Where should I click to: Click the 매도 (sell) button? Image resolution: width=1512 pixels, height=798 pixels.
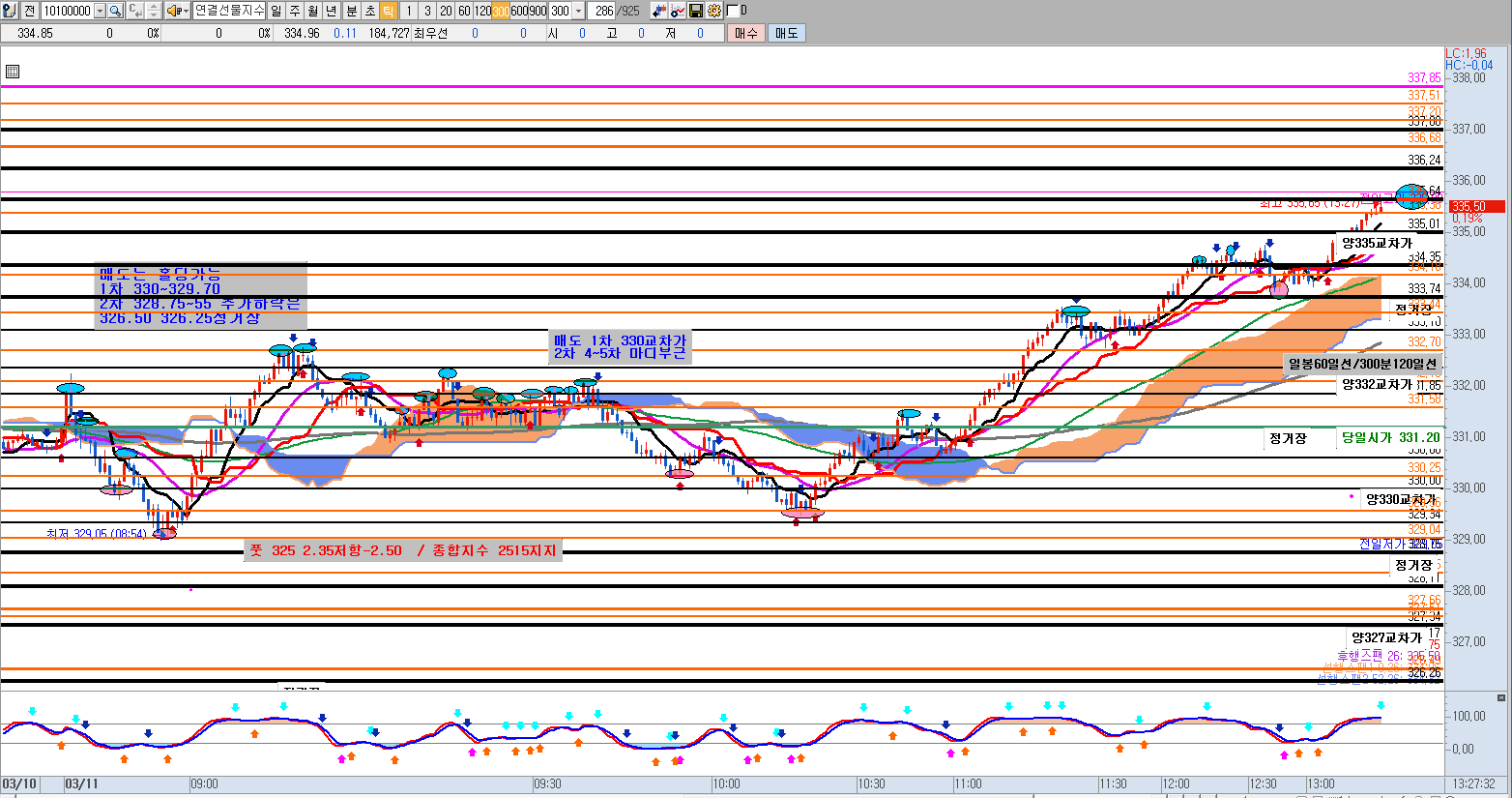coord(787,33)
